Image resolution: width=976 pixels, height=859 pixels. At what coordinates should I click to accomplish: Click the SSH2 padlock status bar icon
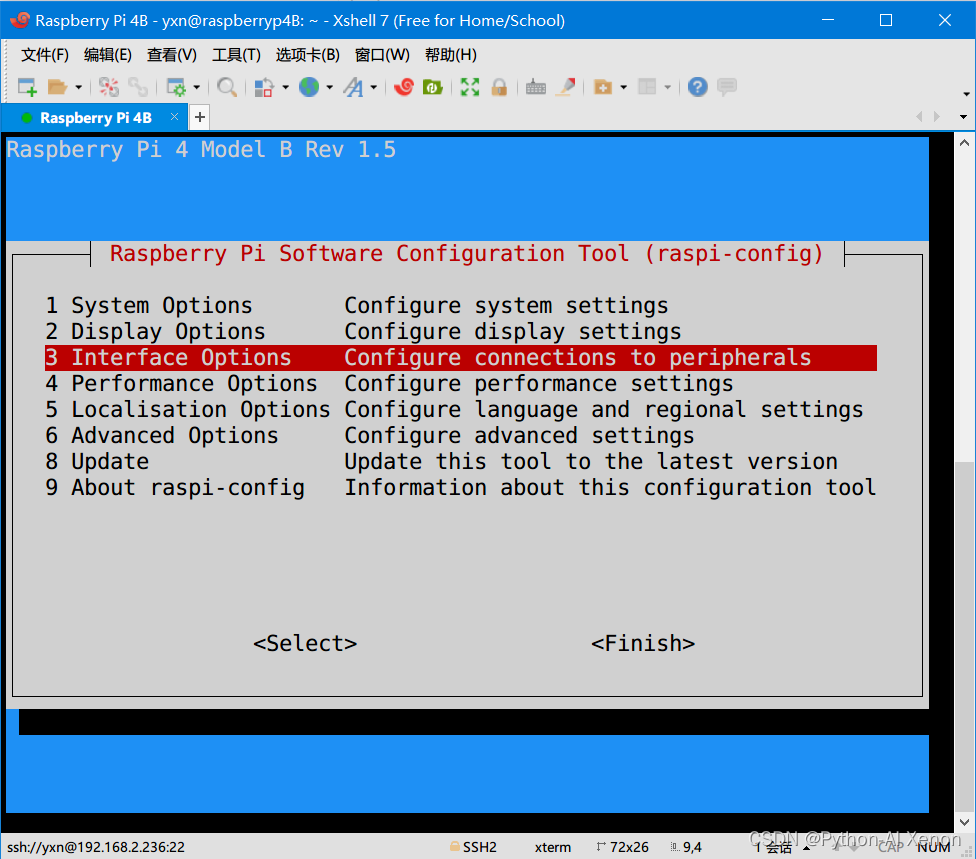coord(455,847)
